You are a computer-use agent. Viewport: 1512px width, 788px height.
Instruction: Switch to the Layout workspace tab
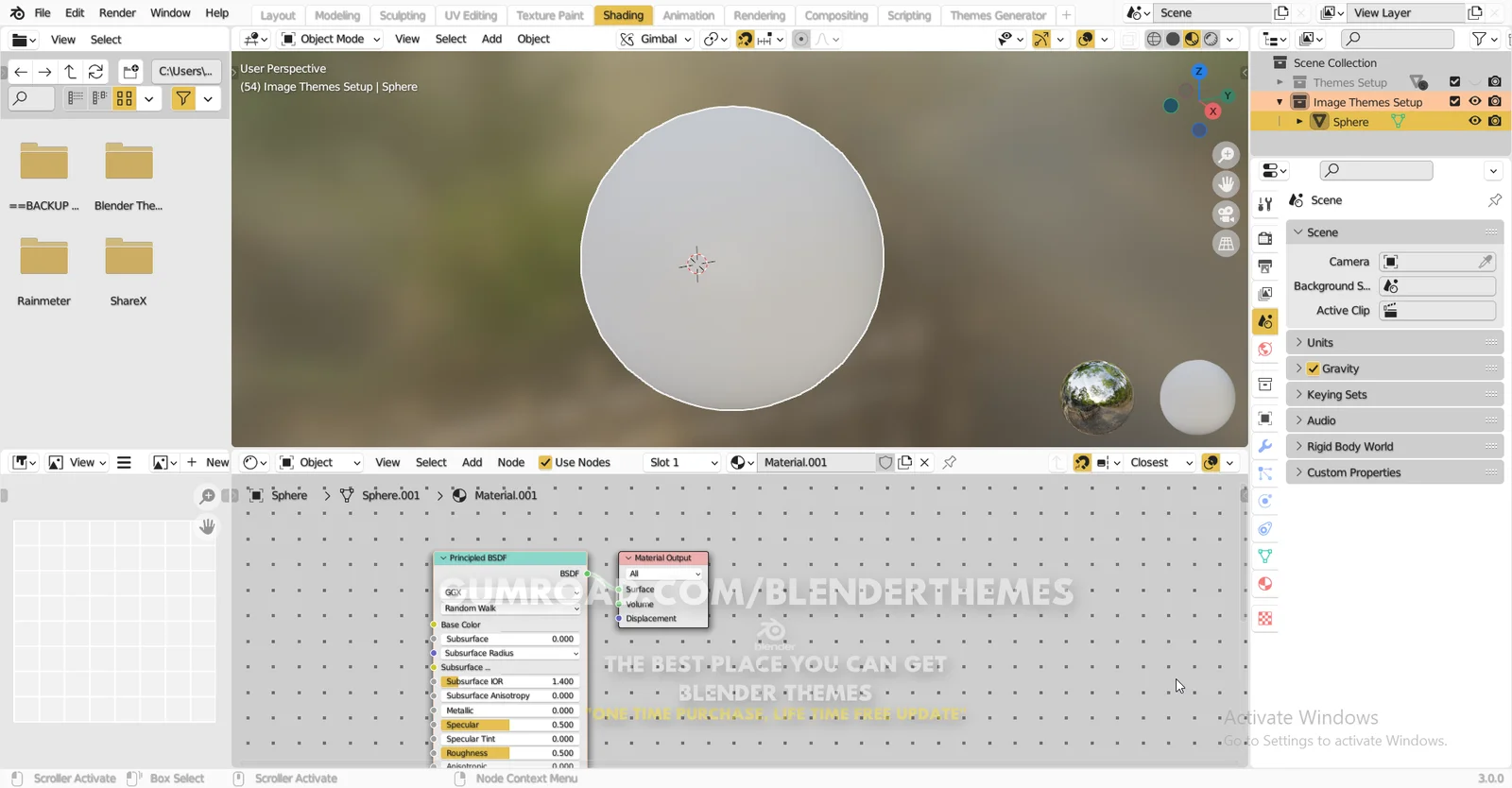278,15
